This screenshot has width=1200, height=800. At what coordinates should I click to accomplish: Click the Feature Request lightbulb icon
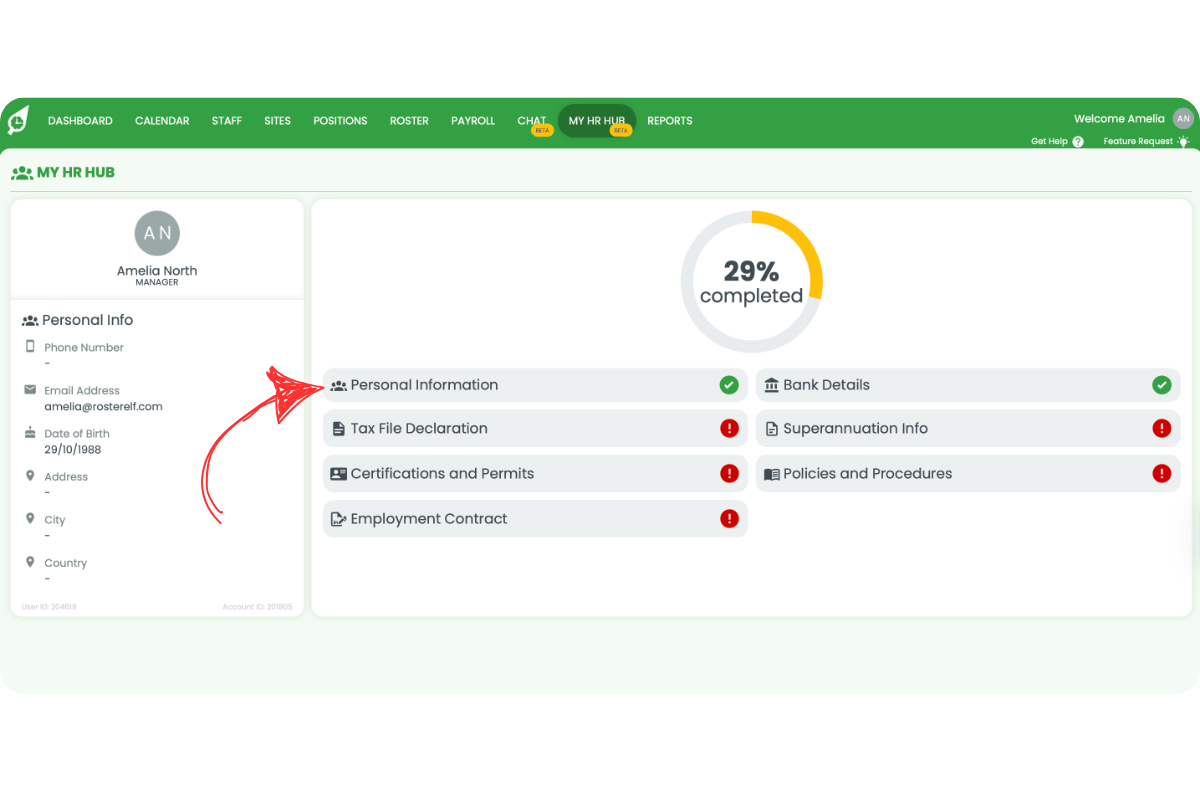point(1183,142)
